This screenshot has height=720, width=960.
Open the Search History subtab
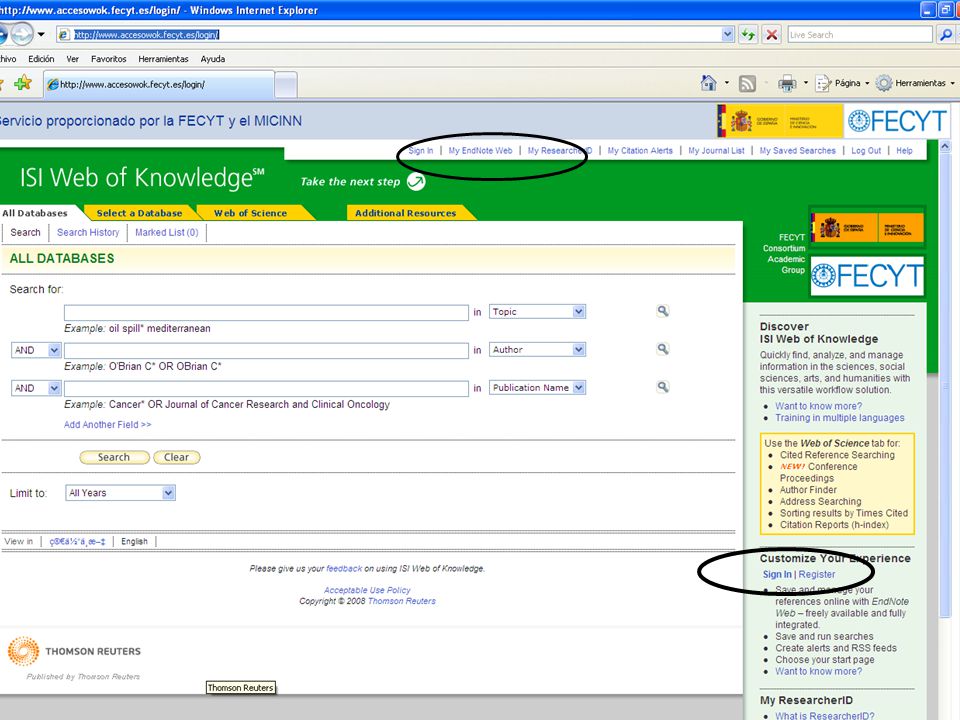(88, 233)
